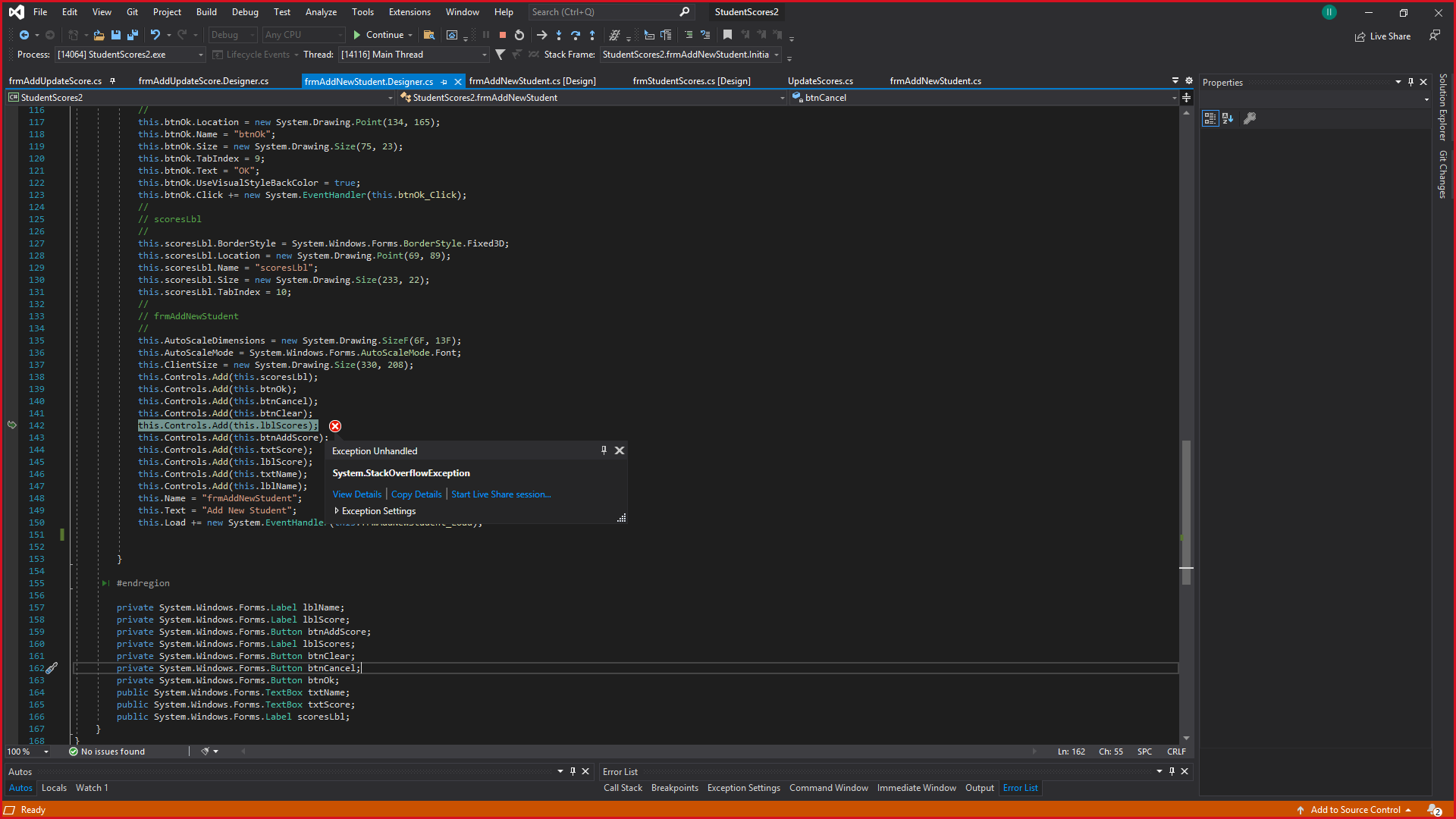Open the Debug menu

point(244,12)
